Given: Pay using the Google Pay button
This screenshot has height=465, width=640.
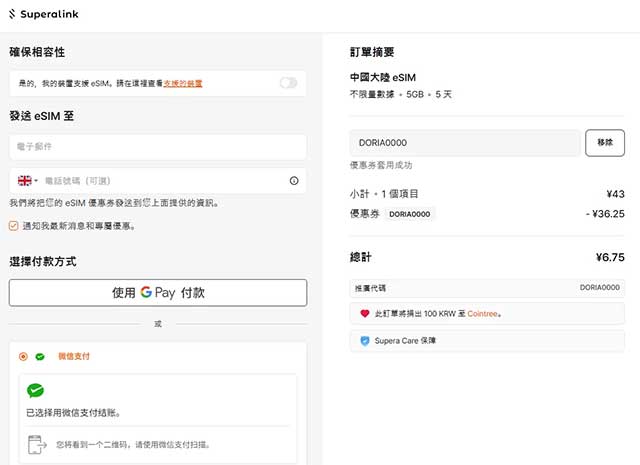Looking at the screenshot, I should point(158,292).
